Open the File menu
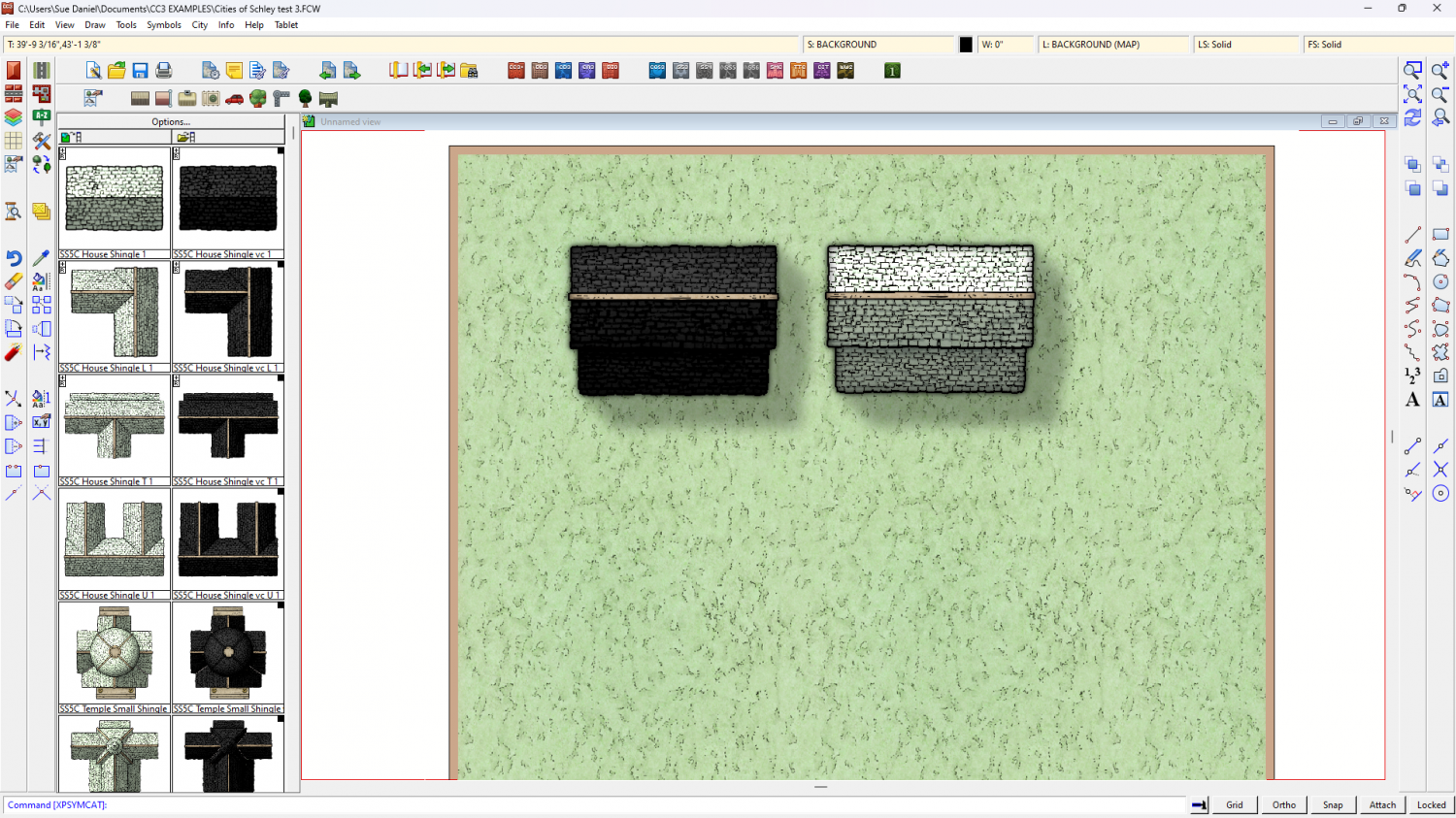The image size is (1456, 818). [x=12, y=25]
